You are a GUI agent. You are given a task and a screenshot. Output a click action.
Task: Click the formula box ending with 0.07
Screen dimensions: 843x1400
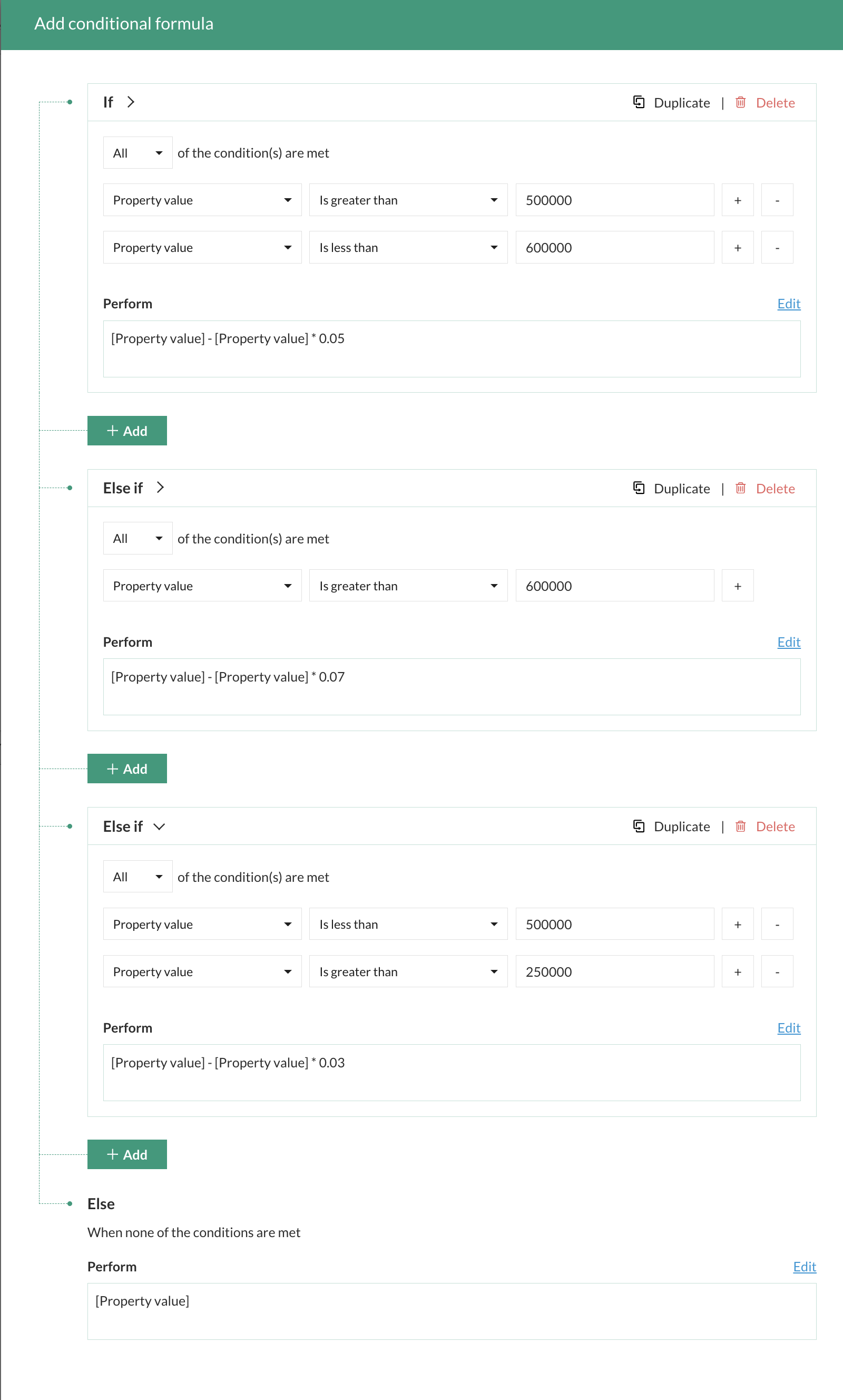click(452, 686)
